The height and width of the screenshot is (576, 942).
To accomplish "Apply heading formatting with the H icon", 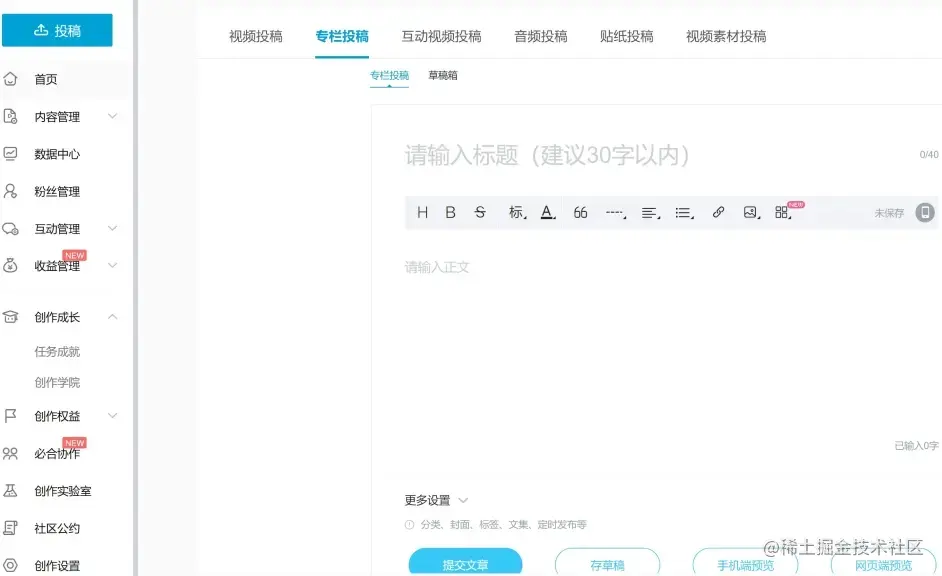I will 421,212.
